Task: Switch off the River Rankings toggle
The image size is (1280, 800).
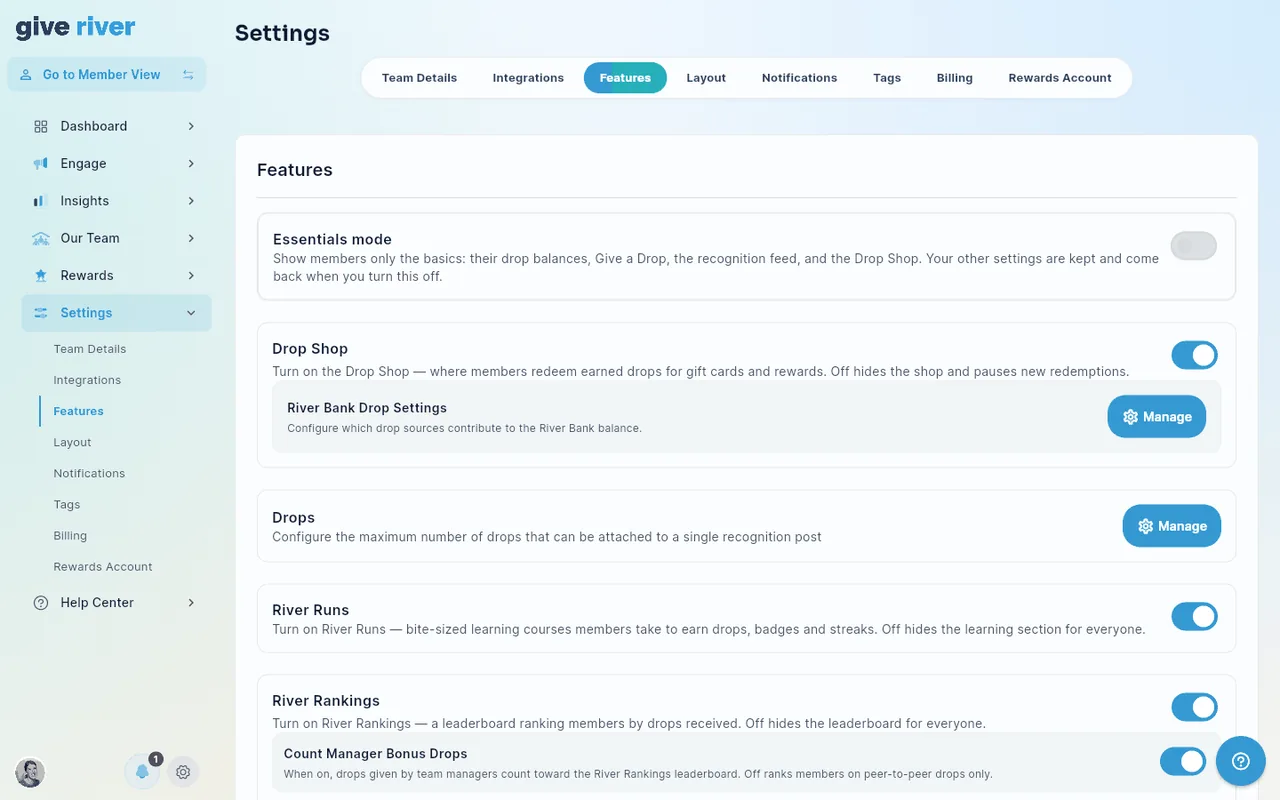Action: (x=1194, y=707)
